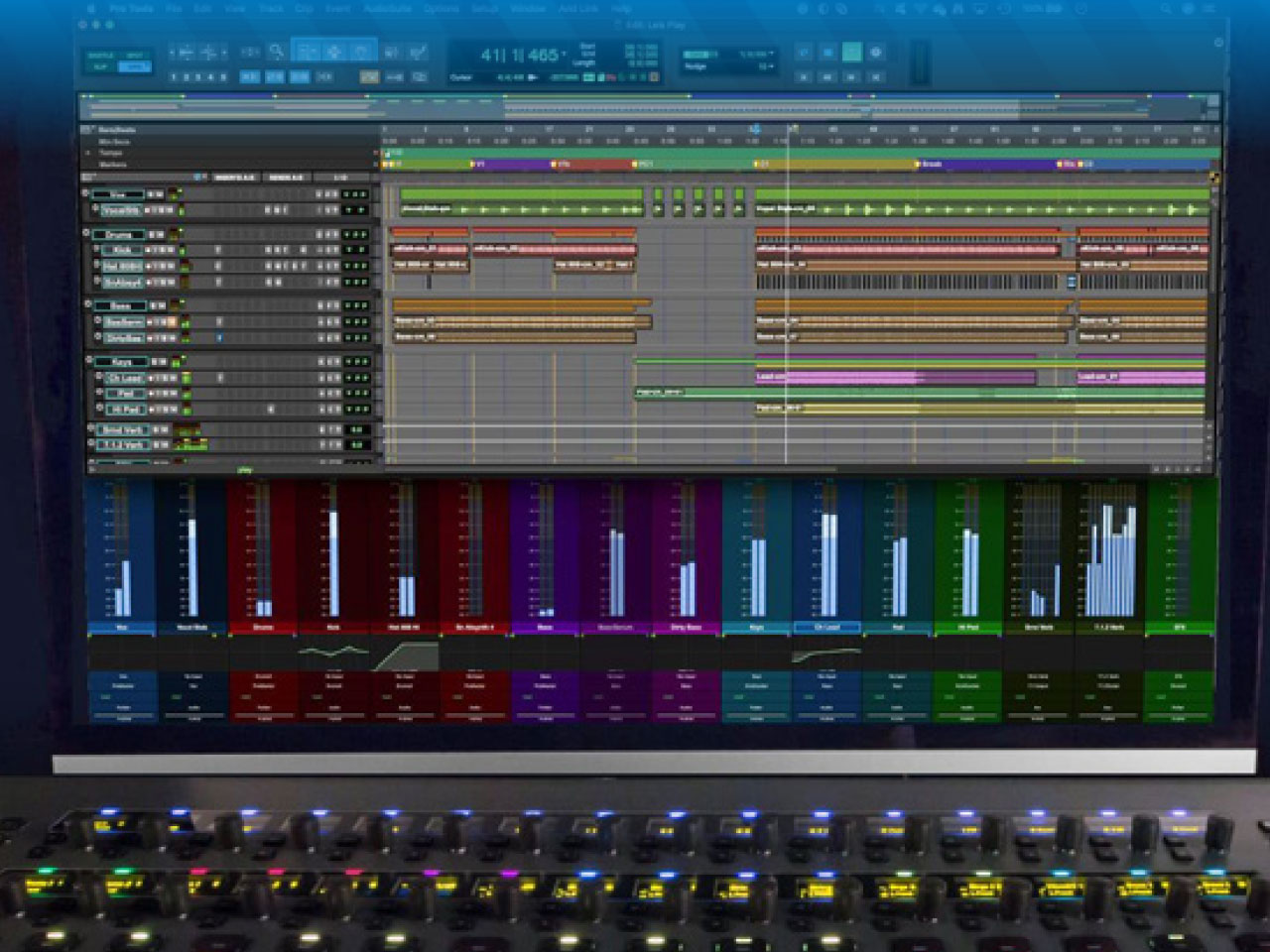This screenshot has height=952, width=1270.
Task: Click the EQ curve thumbnail on Kick channel
Action: point(333,653)
